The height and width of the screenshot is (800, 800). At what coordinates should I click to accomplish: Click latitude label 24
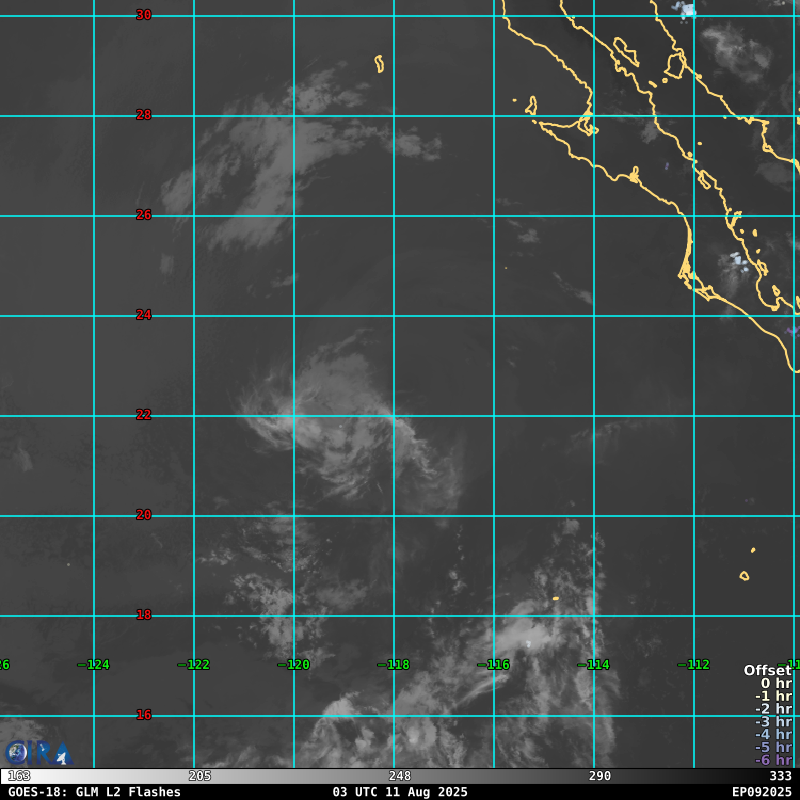click(x=144, y=315)
